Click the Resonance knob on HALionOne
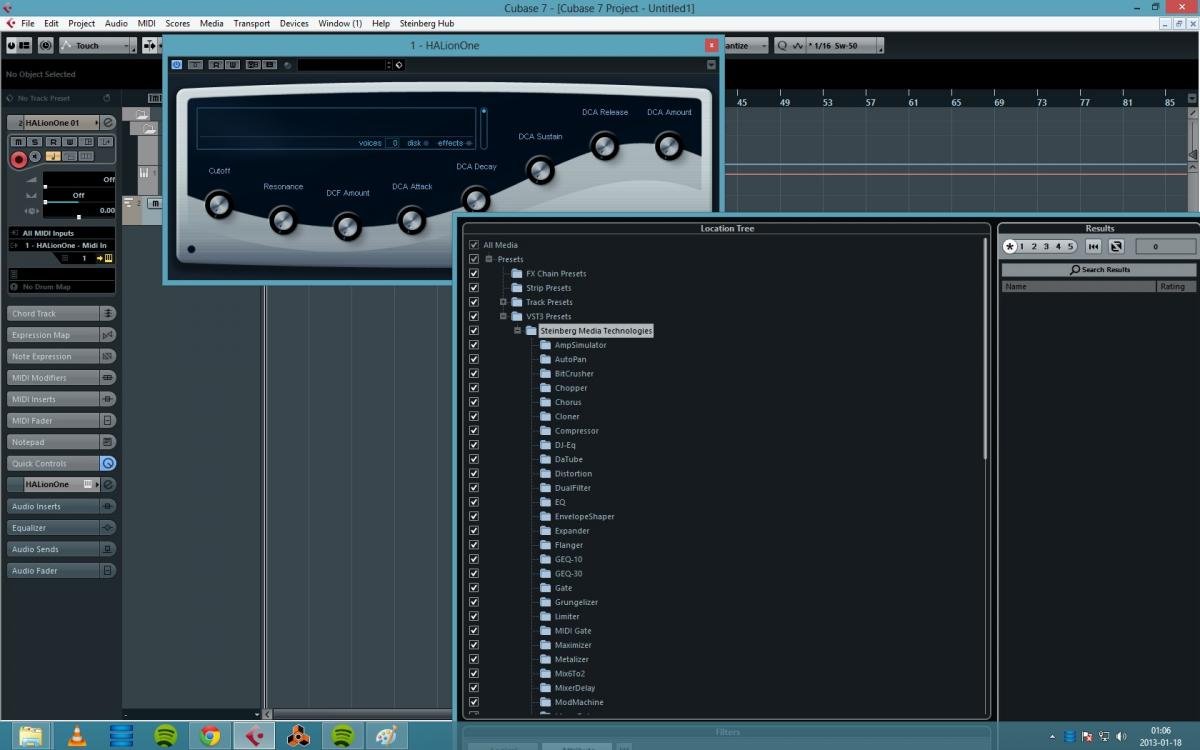This screenshot has width=1200, height=750. [283, 220]
